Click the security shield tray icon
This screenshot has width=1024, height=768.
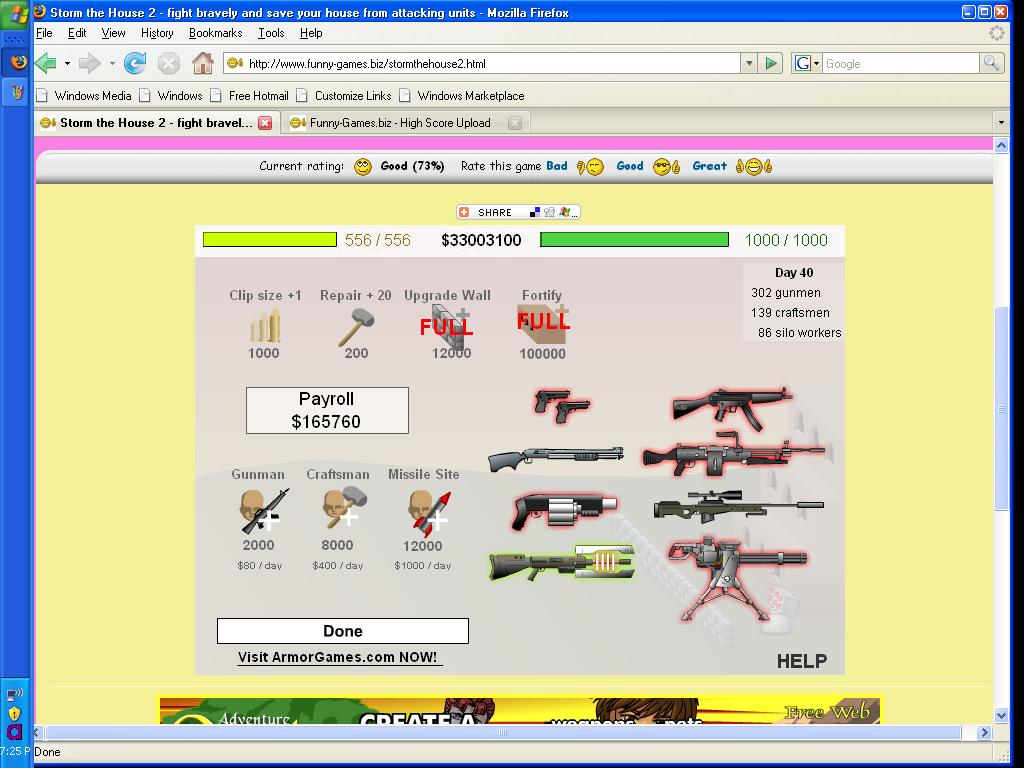(14, 713)
